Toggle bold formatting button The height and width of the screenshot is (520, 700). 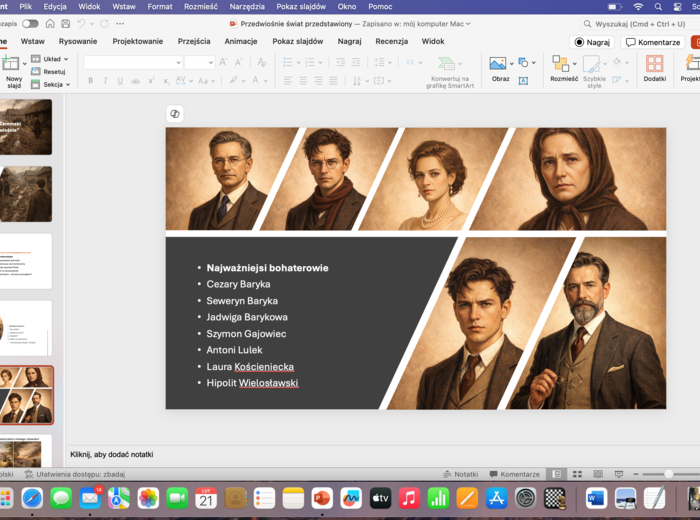point(90,80)
